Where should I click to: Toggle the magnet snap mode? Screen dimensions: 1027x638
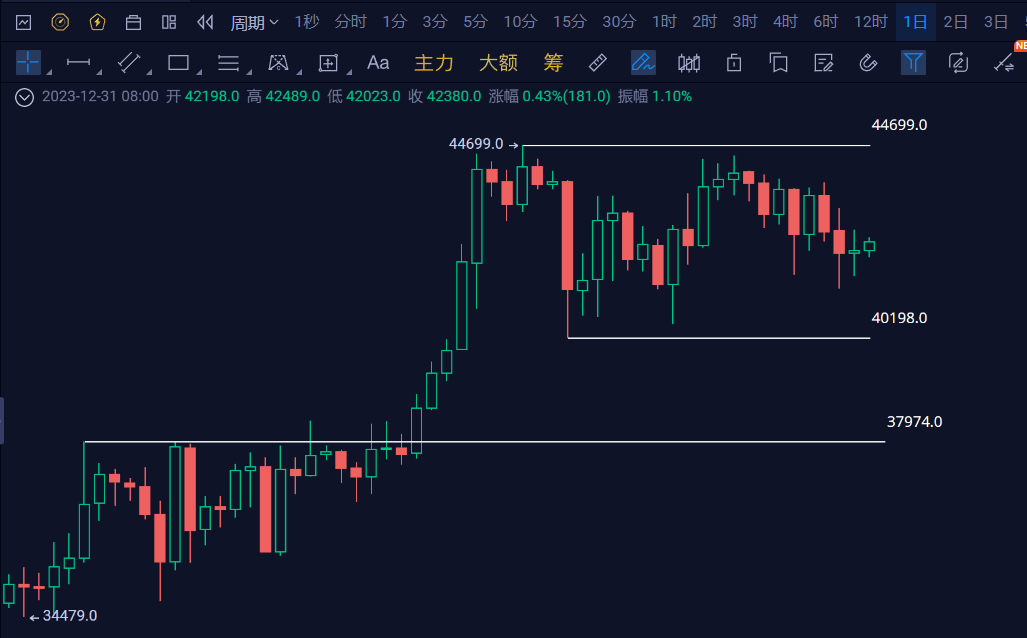868,62
